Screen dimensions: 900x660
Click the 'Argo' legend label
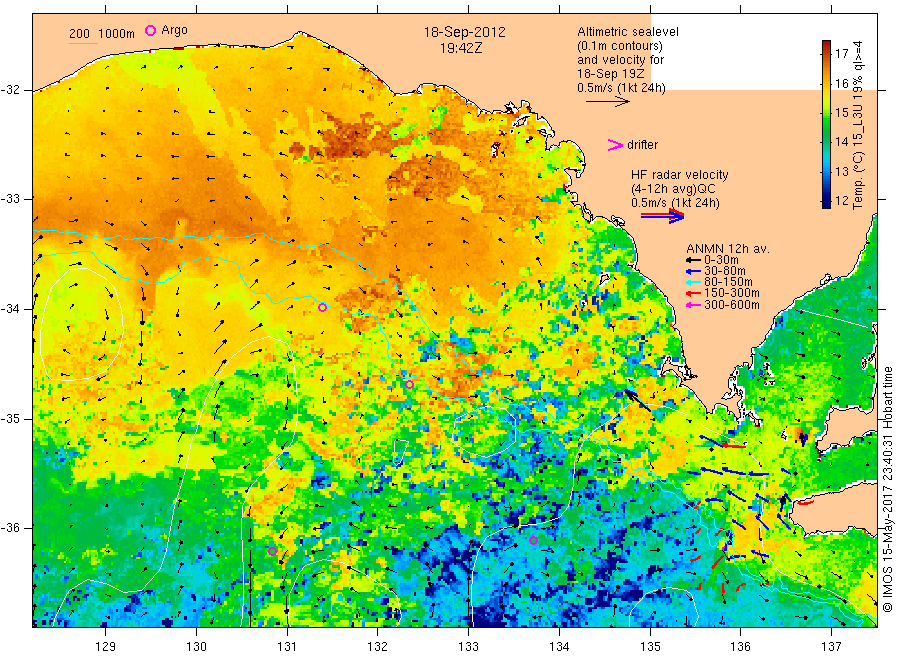click(x=174, y=30)
